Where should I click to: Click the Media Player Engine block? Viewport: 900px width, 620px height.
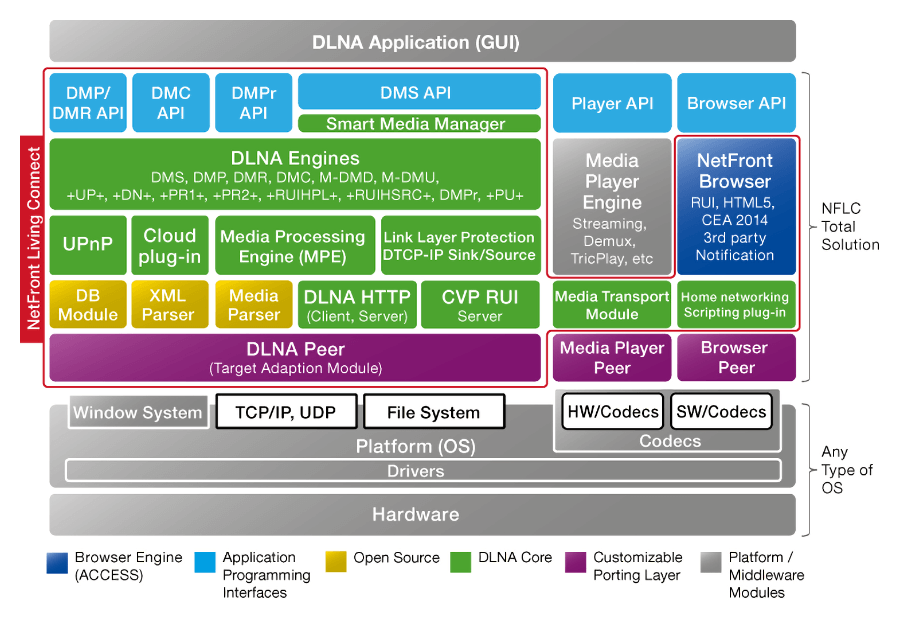pyautogui.click(x=611, y=206)
